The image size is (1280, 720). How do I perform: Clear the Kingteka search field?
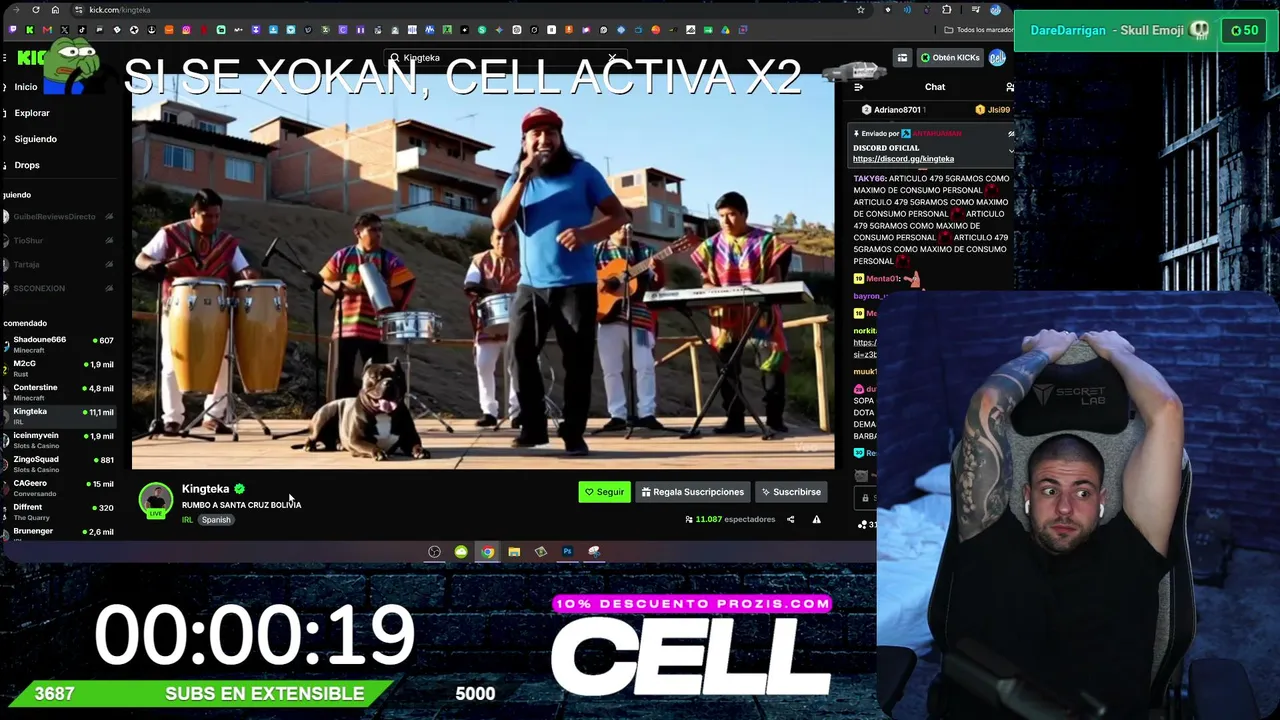[x=612, y=58]
